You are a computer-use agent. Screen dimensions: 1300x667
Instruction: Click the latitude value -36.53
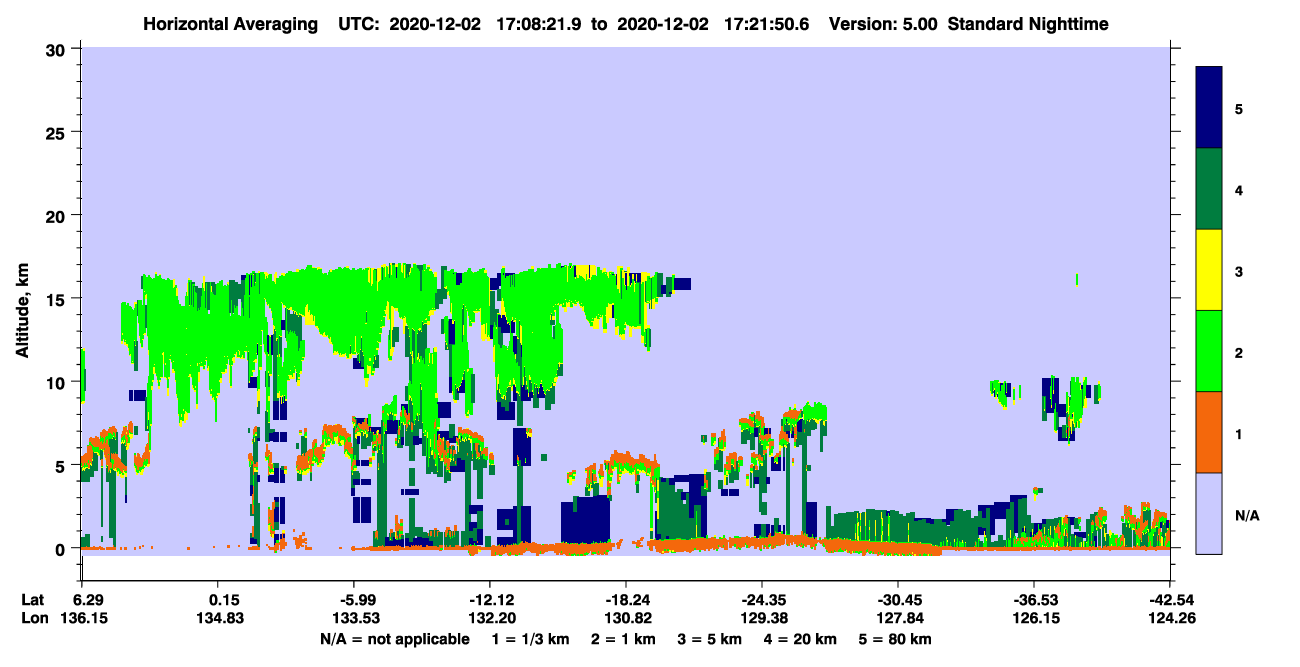pos(1034,600)
